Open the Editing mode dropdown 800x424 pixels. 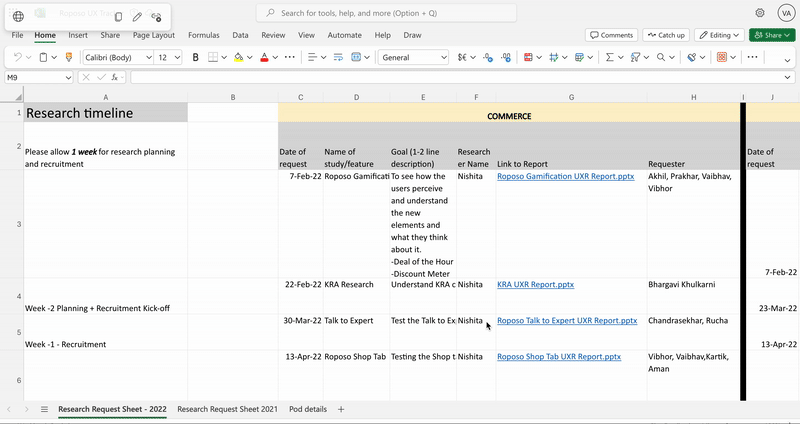(x=719, y=35)
